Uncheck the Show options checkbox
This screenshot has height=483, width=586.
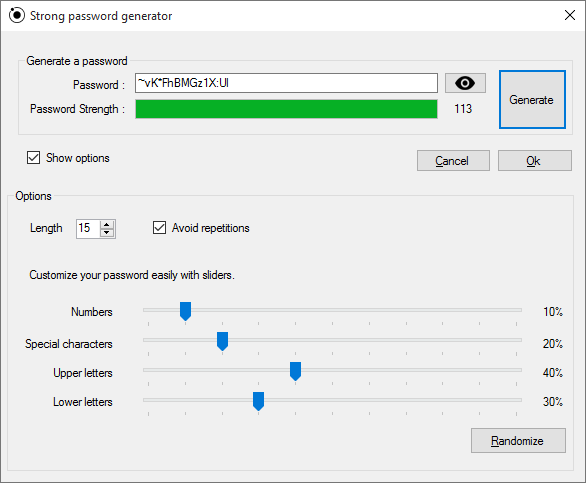[33, 158]
